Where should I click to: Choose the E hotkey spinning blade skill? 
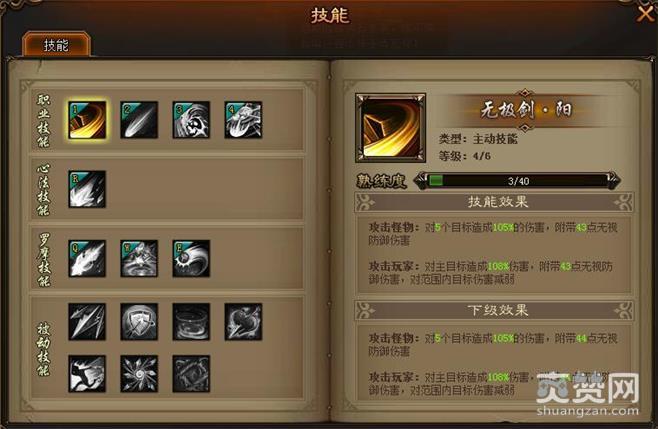click(x=191, y=259)
